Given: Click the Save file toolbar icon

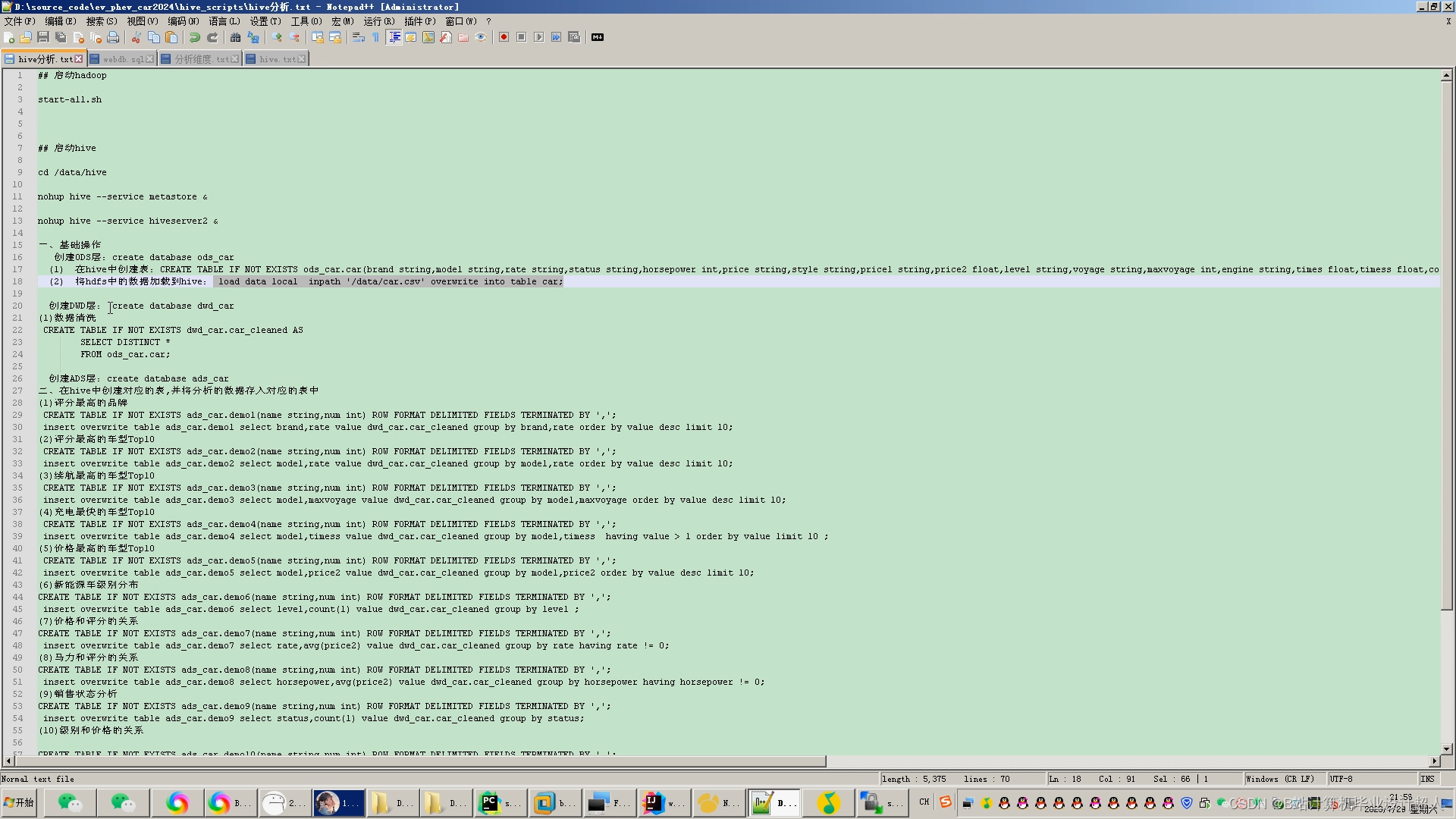Looking at the screenshot, I should [43, 37].
